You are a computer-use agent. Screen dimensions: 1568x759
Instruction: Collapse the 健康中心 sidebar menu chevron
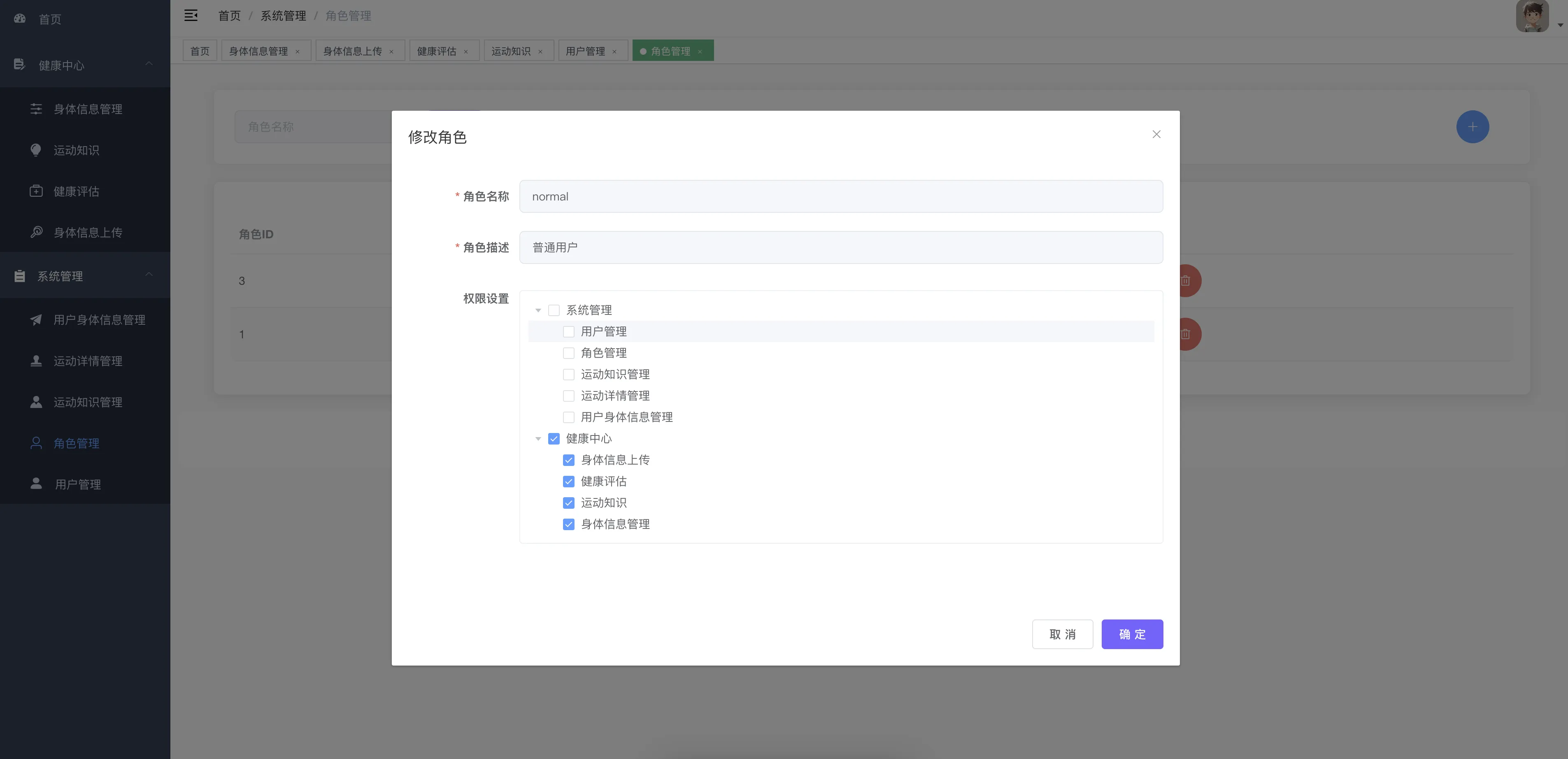coord(149,65)
